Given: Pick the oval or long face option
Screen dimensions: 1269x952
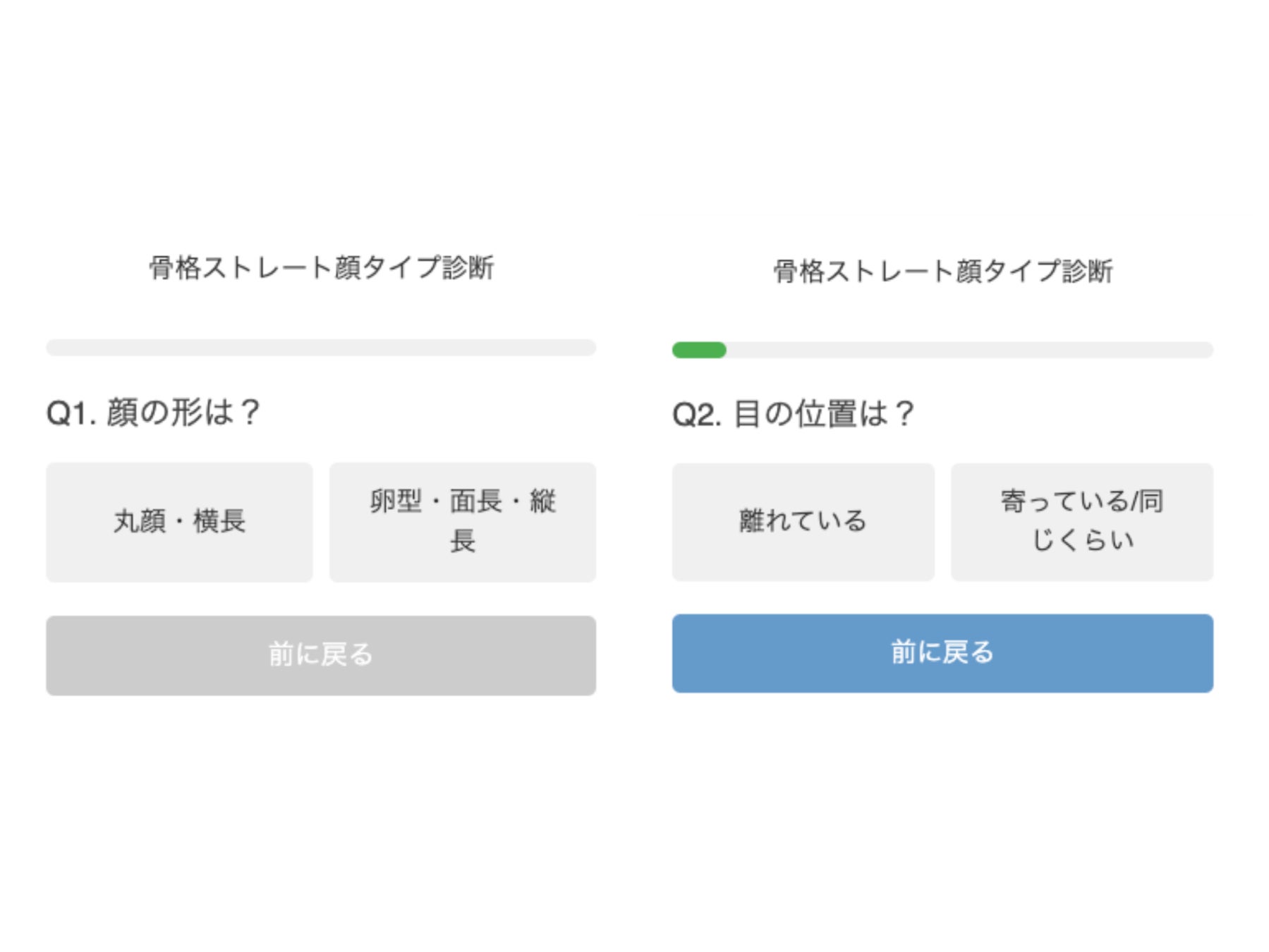Looking at the screenshot, I should pos(462,522).
